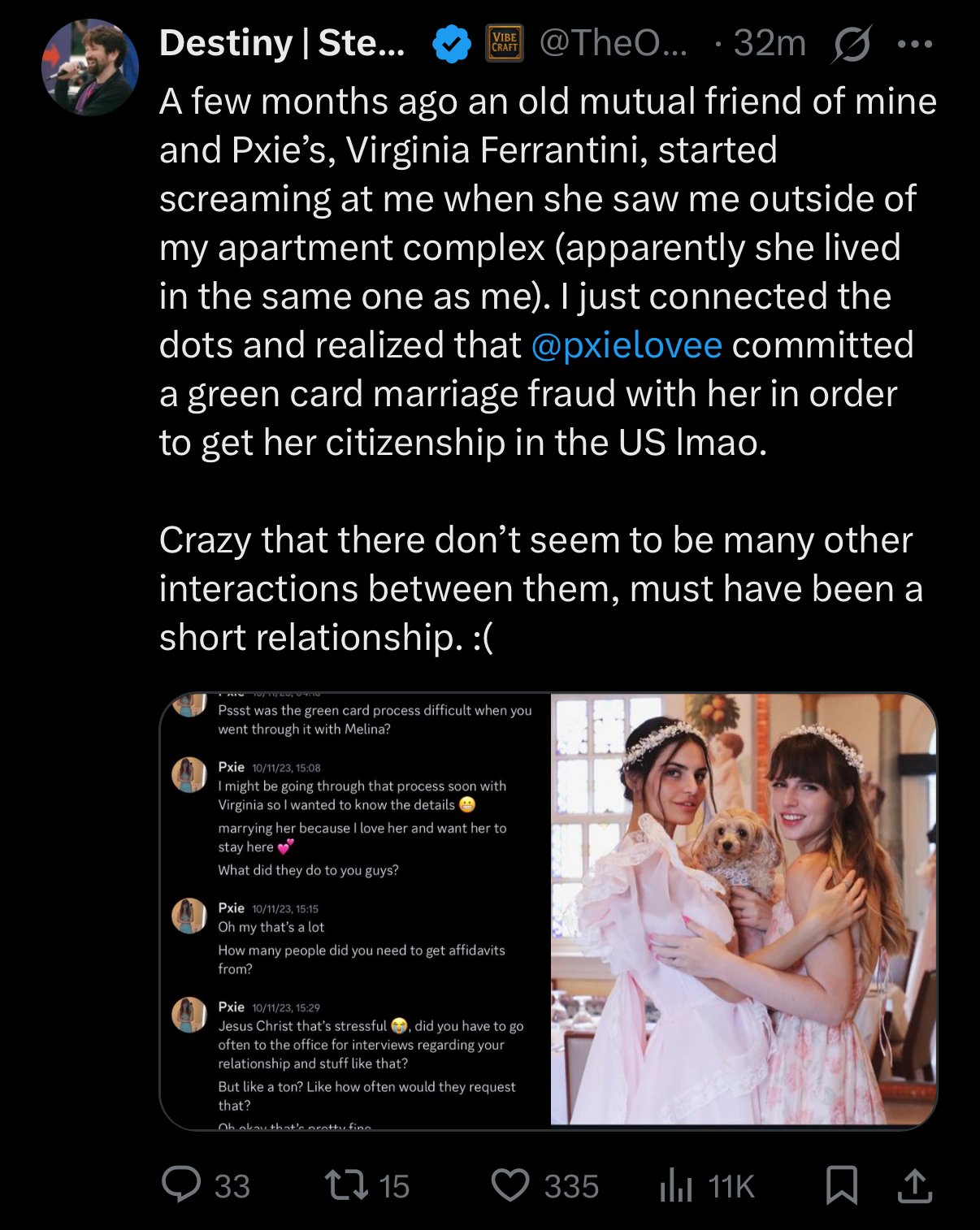Click the share upload icon
This screenshot has width=980, height=1230.
click(914, 1185)
